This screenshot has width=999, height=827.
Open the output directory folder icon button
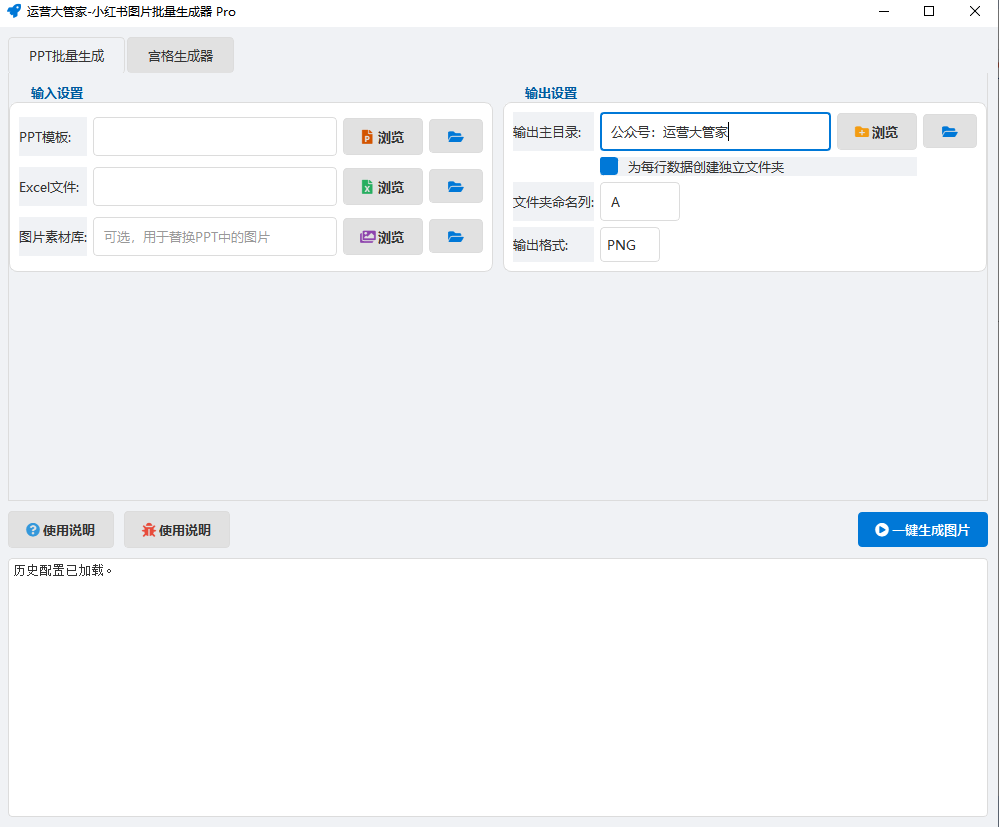[949, 132]
